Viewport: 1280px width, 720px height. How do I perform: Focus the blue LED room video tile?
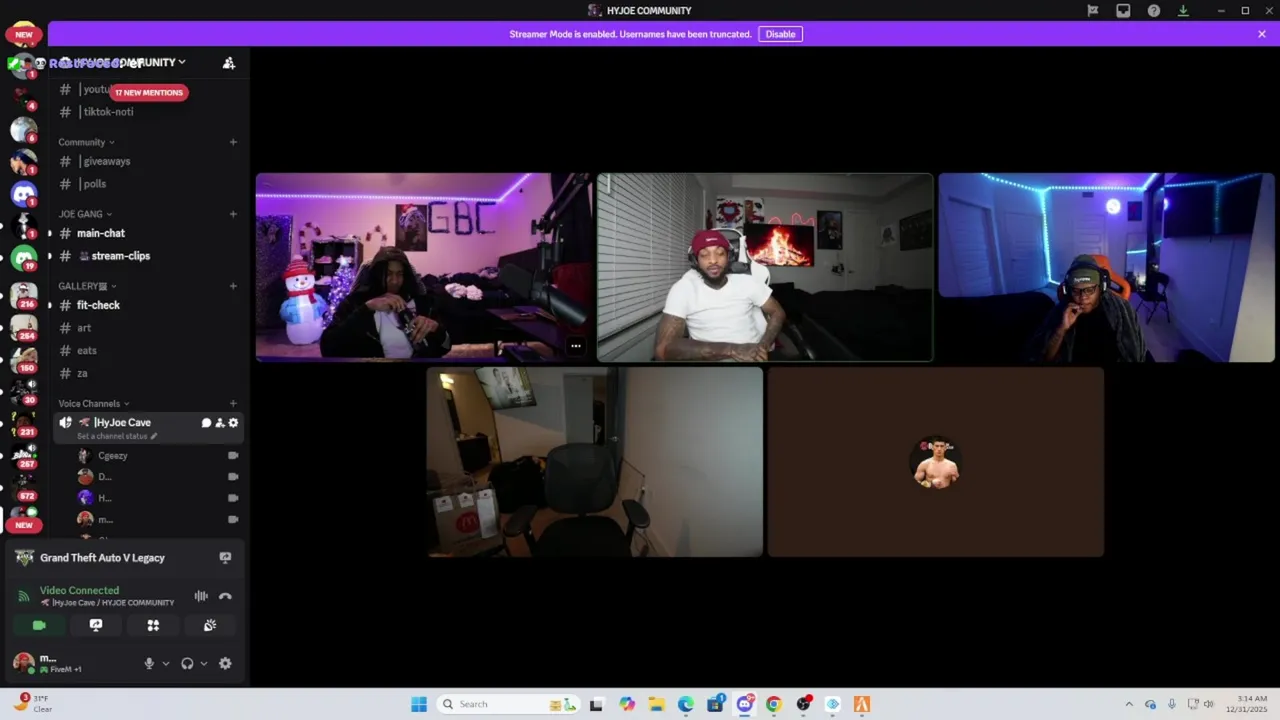1106,267
